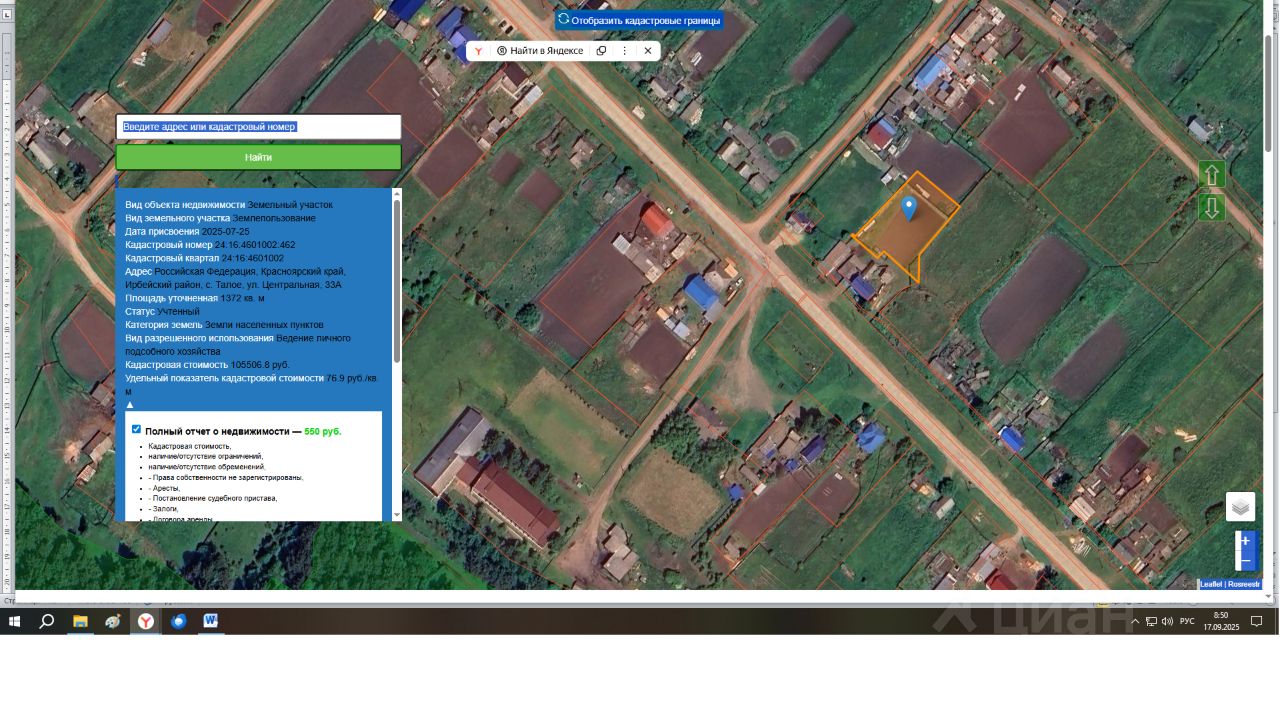1280x720 pixels.
Task: Open Windows taskbar search
Action: point(47,621)
